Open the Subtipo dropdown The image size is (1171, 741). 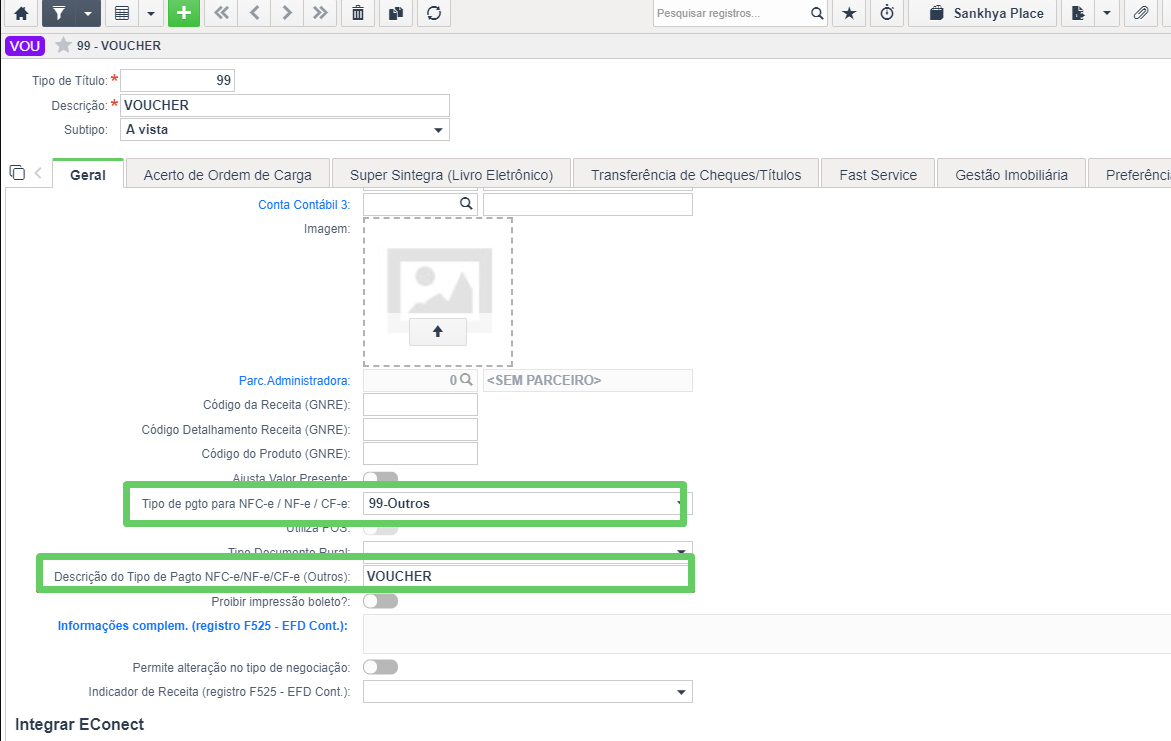point(285,129)
